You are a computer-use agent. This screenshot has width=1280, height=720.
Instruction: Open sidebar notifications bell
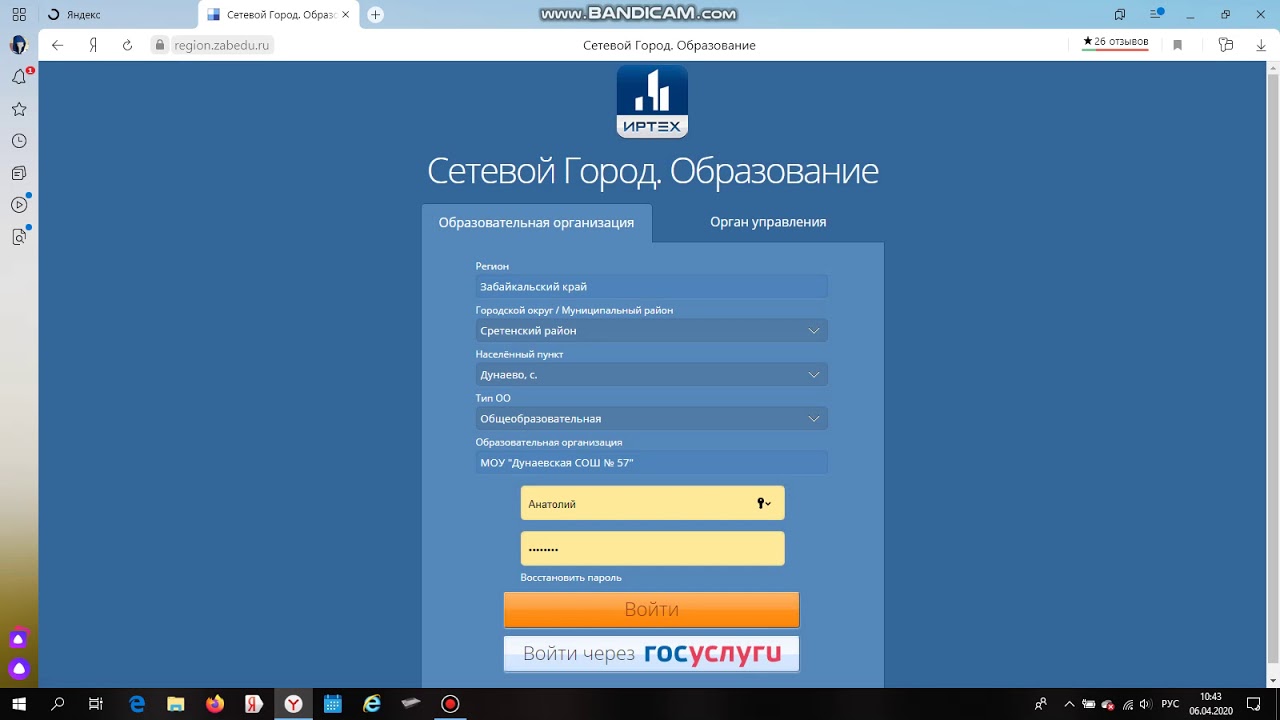(19, 77)
